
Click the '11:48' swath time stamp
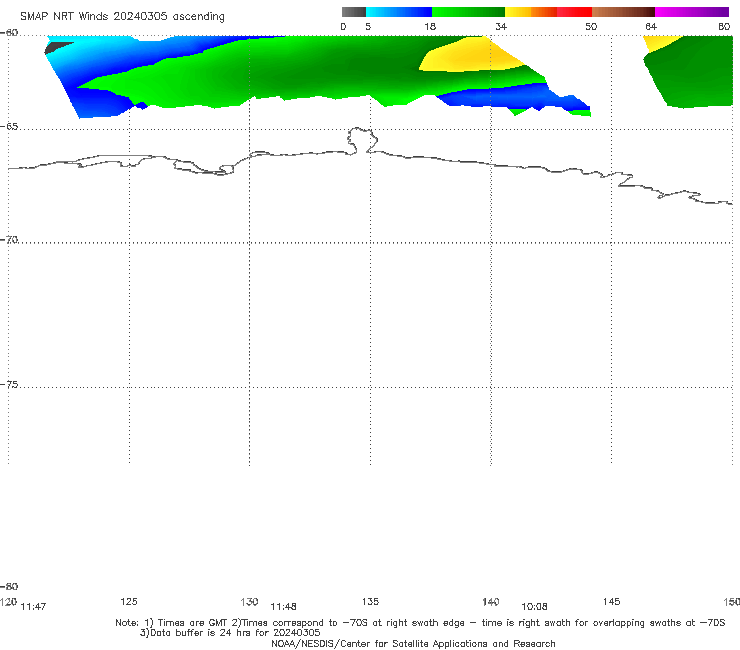pos(283,607)
